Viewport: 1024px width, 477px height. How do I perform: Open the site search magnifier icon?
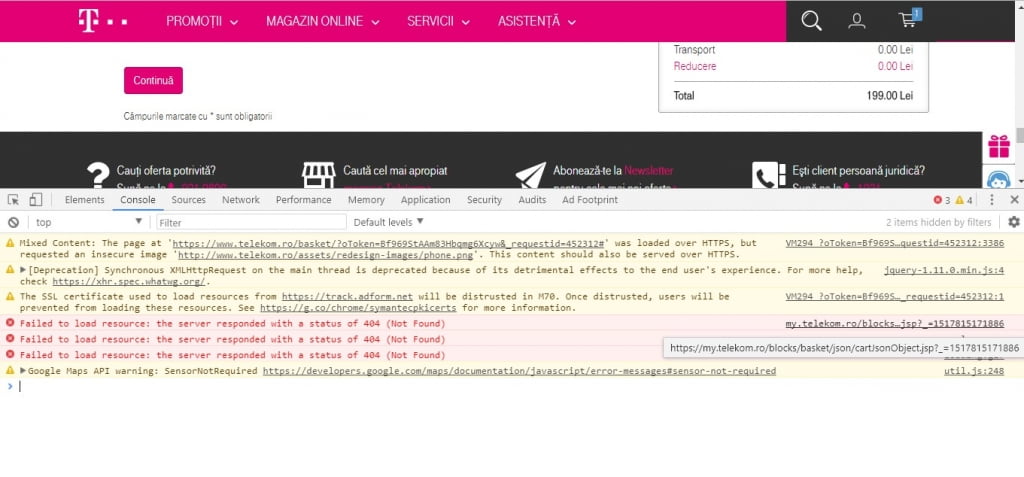[811, 21]
